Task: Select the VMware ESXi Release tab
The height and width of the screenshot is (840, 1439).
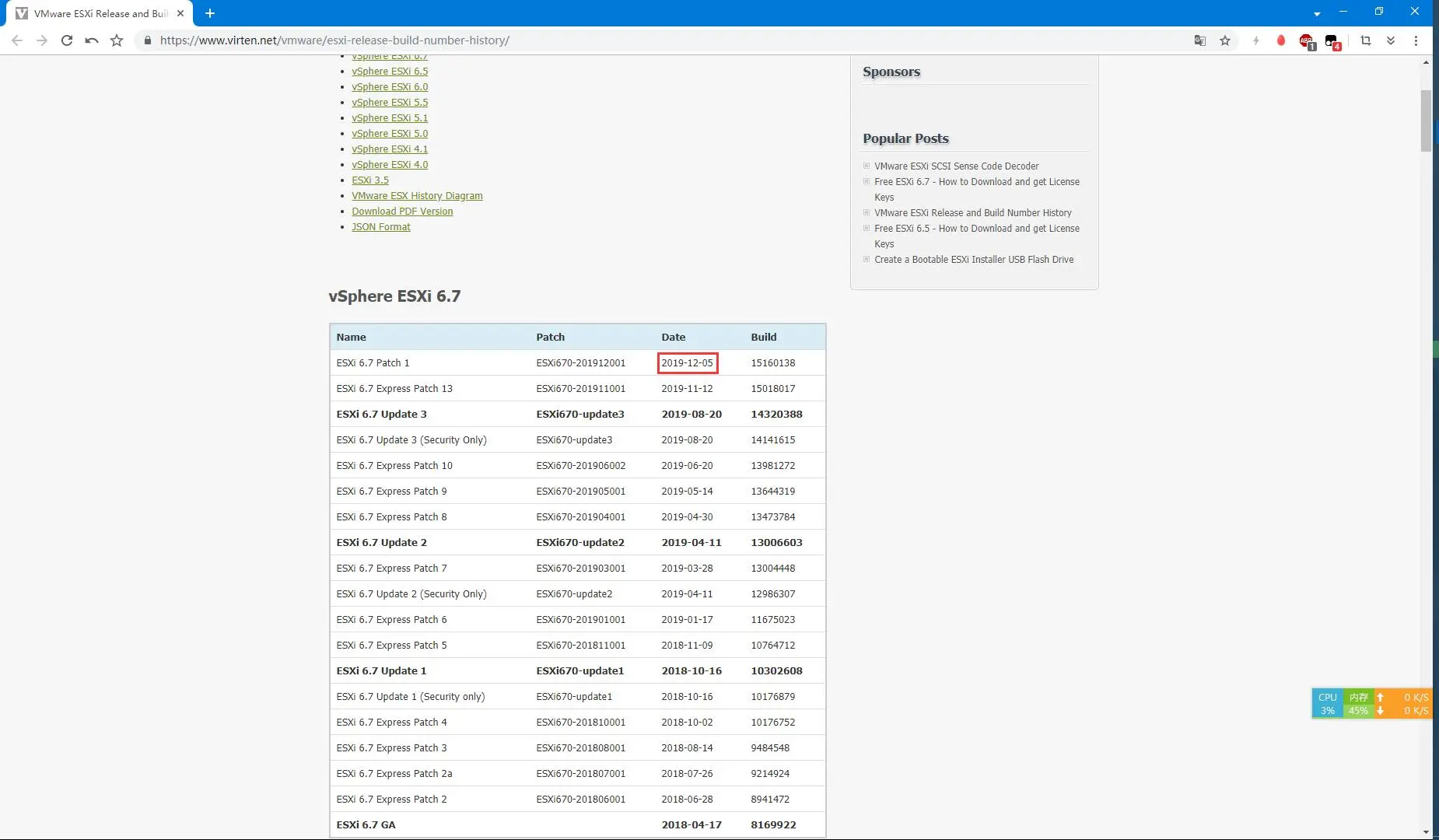Action: click(100, 13)
